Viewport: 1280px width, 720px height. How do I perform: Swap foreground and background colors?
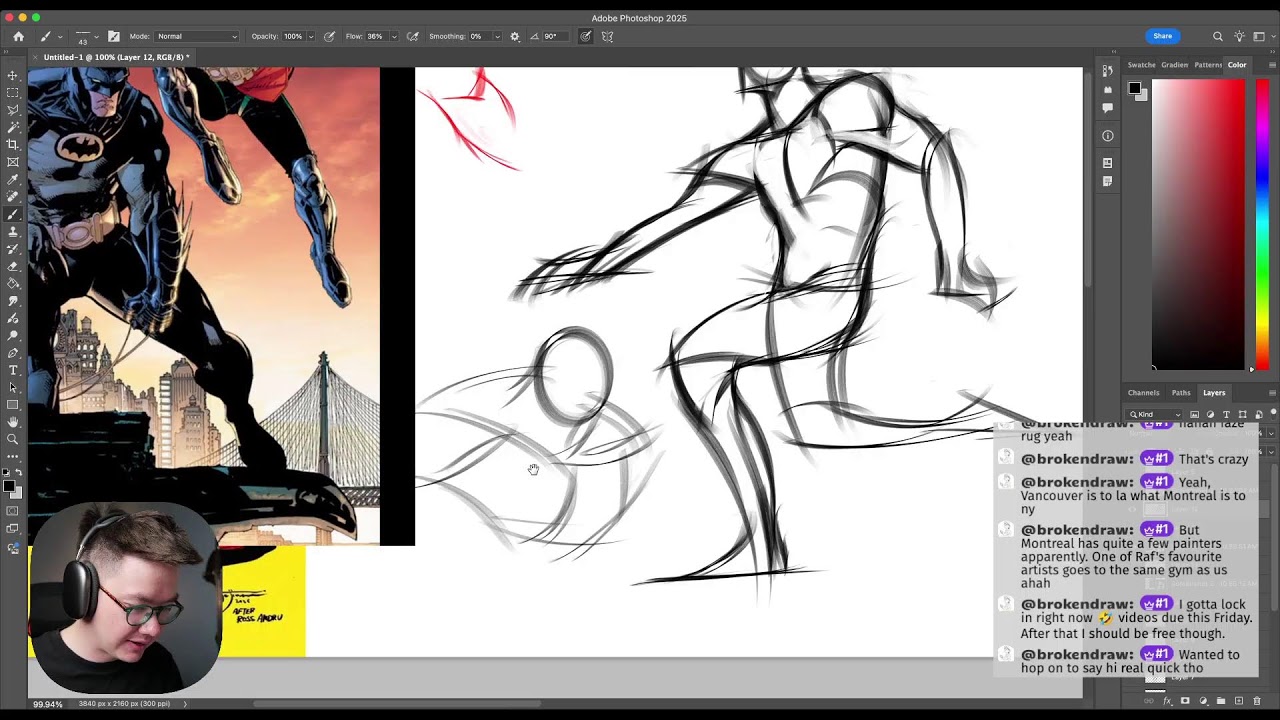coord(18,472)
